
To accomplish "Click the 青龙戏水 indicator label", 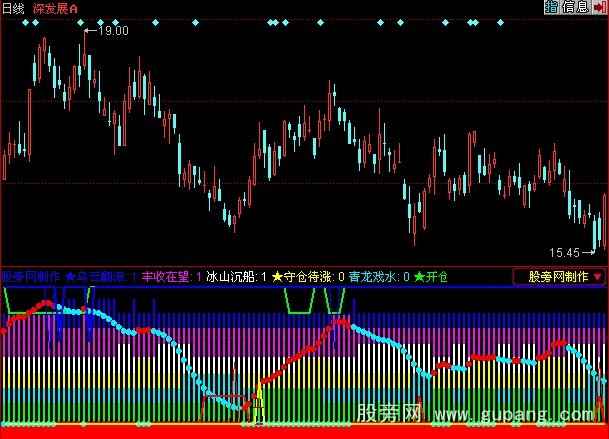I will pyautogui.click(x=376, y=277).
